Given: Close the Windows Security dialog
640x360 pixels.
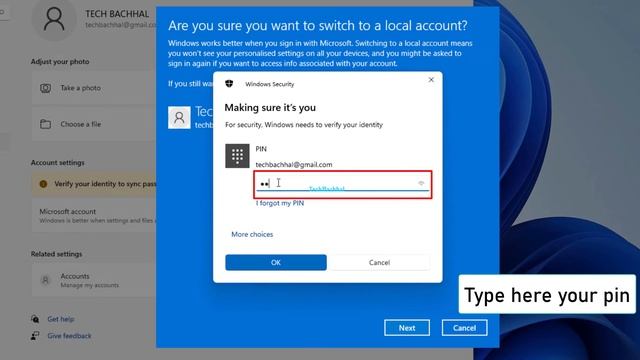Looking at the screenshot, I should coord(431,80).
